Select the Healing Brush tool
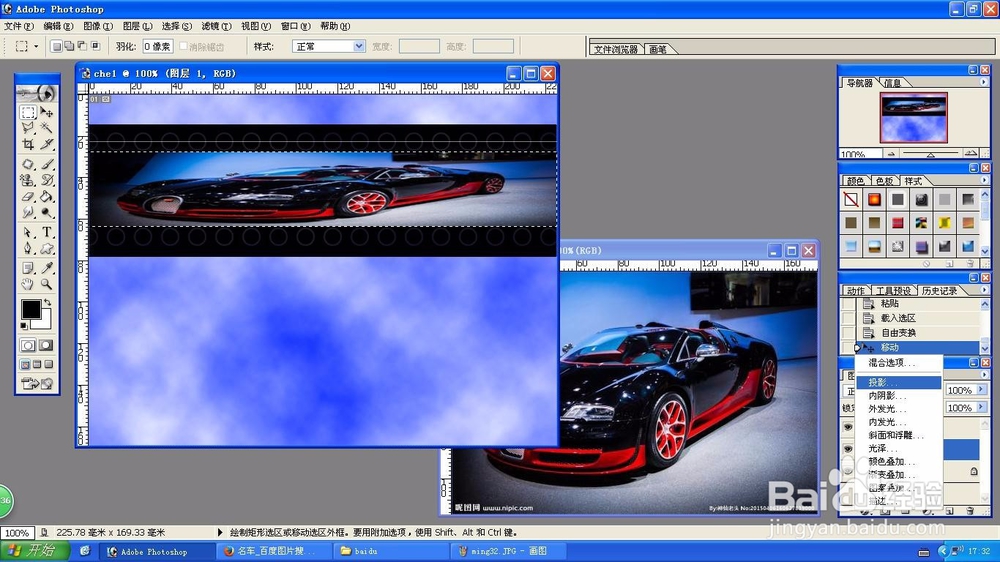 (x=28, y=164)
